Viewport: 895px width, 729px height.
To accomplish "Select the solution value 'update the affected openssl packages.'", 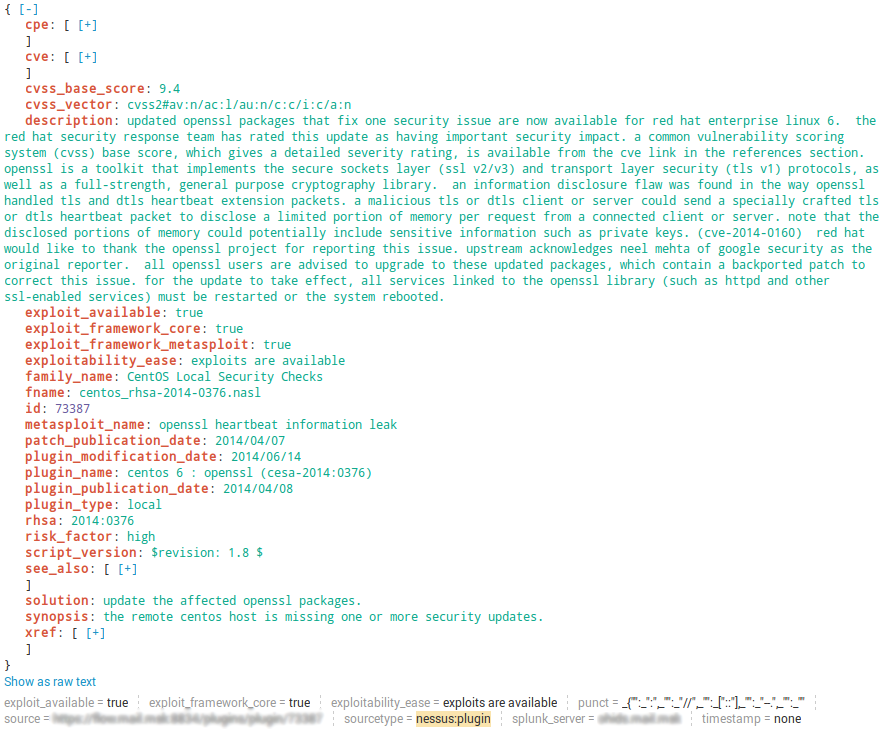I will [232, 601].
